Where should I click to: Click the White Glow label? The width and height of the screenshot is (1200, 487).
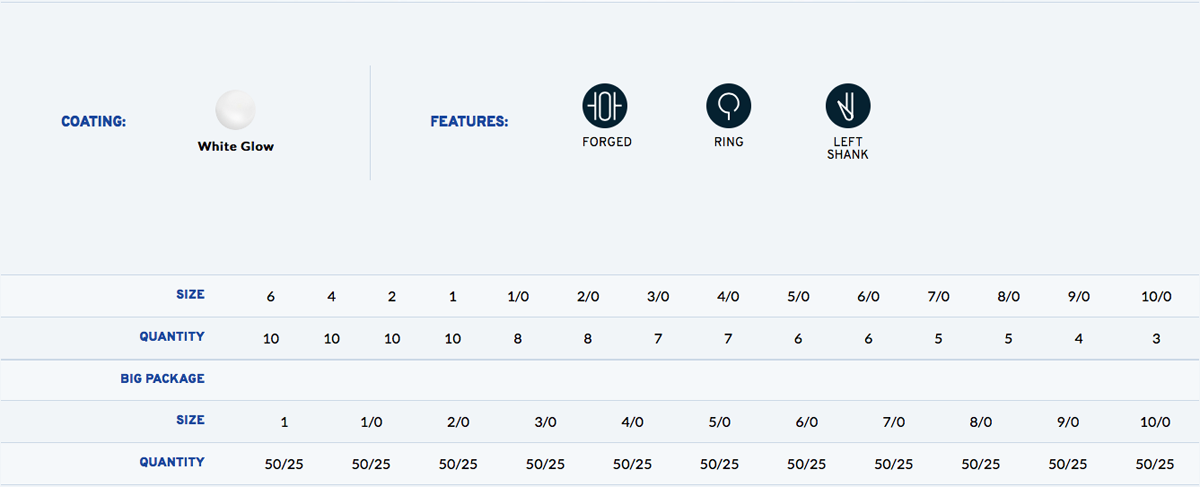[x=236, y=146]
